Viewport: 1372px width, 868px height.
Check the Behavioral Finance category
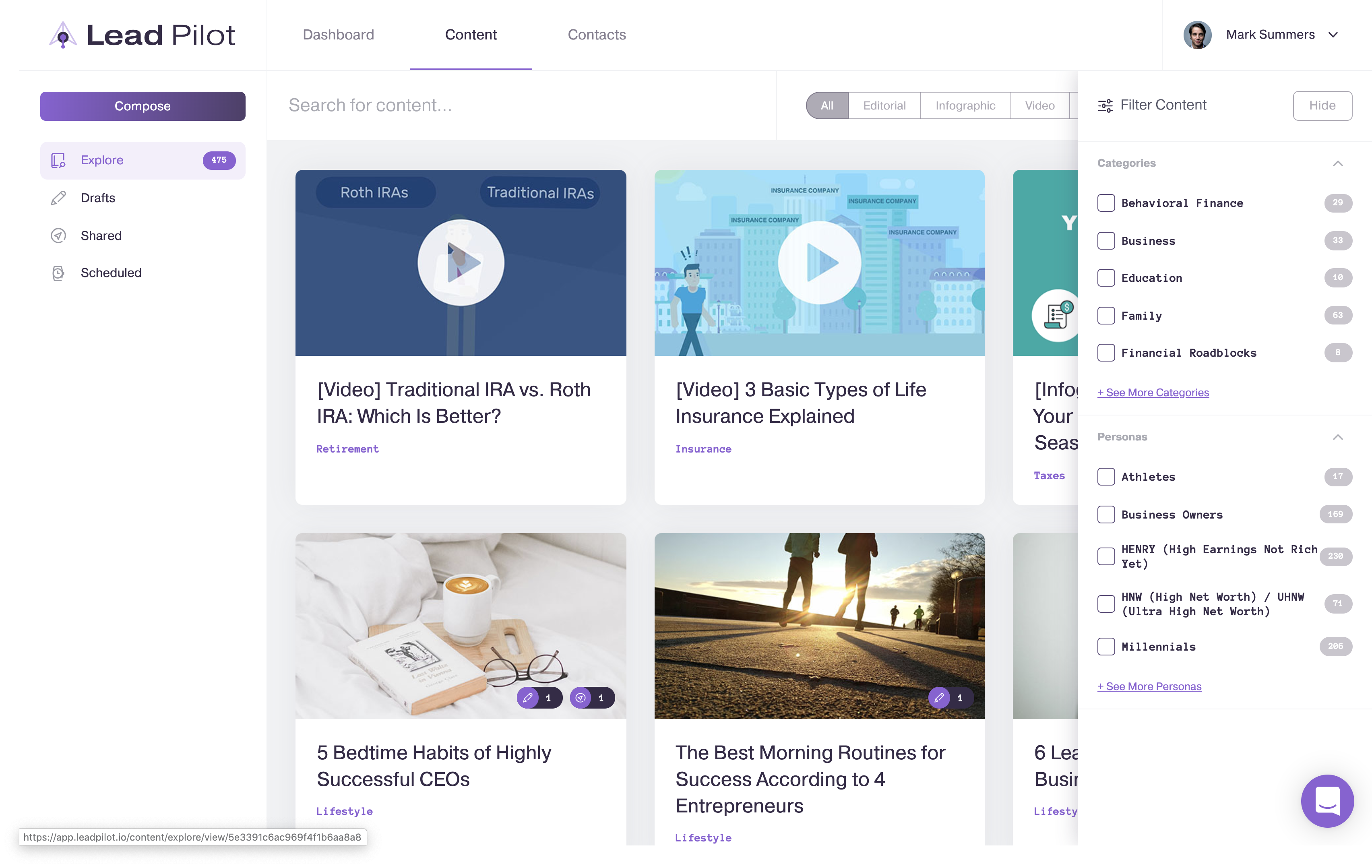click(1106, 203)
